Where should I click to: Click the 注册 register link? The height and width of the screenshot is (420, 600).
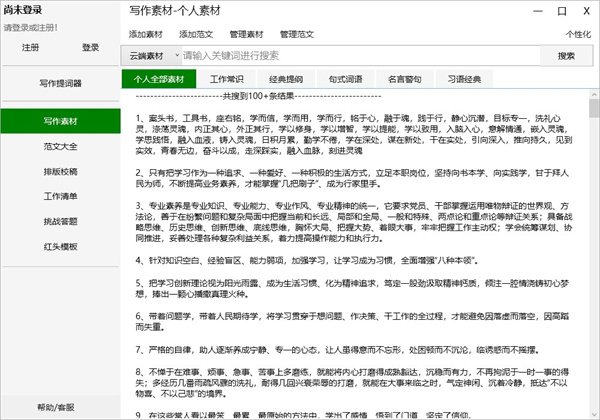[30, 47]
